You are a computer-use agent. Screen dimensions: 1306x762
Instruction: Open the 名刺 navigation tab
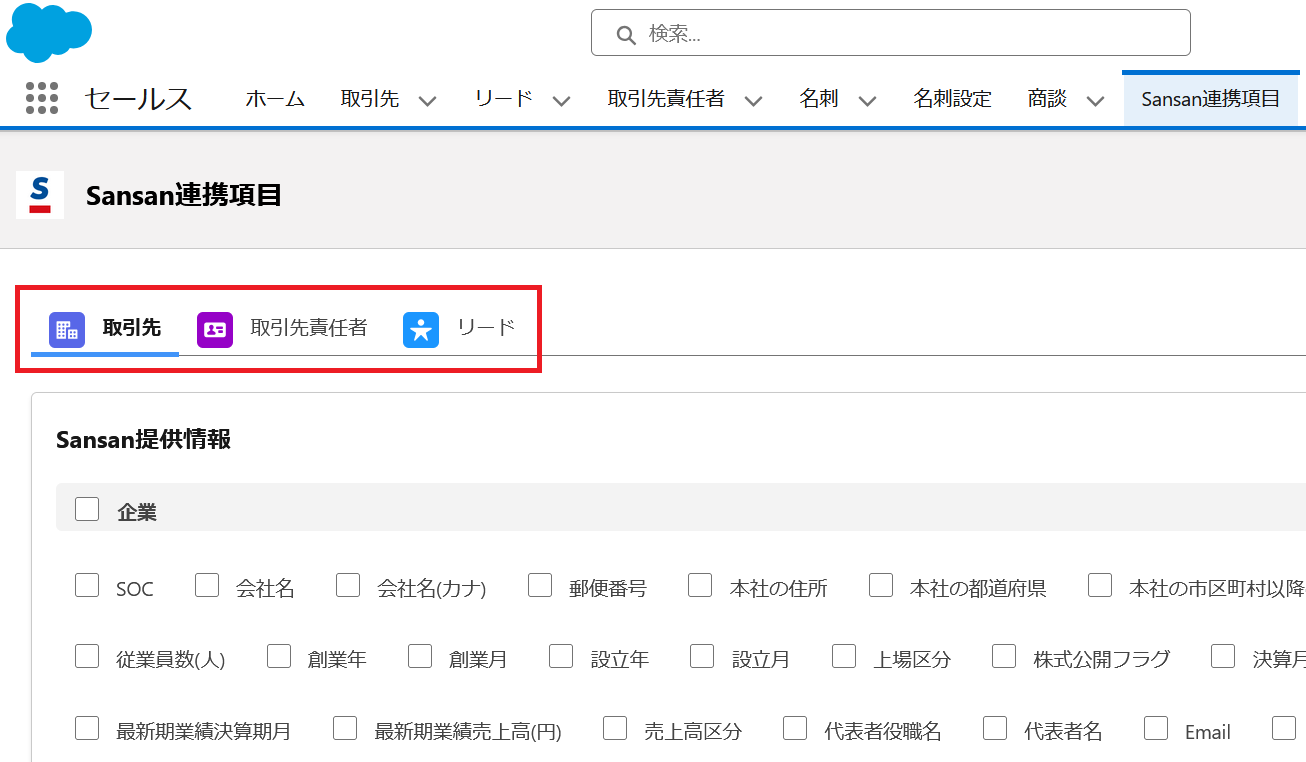pos(819,99)
